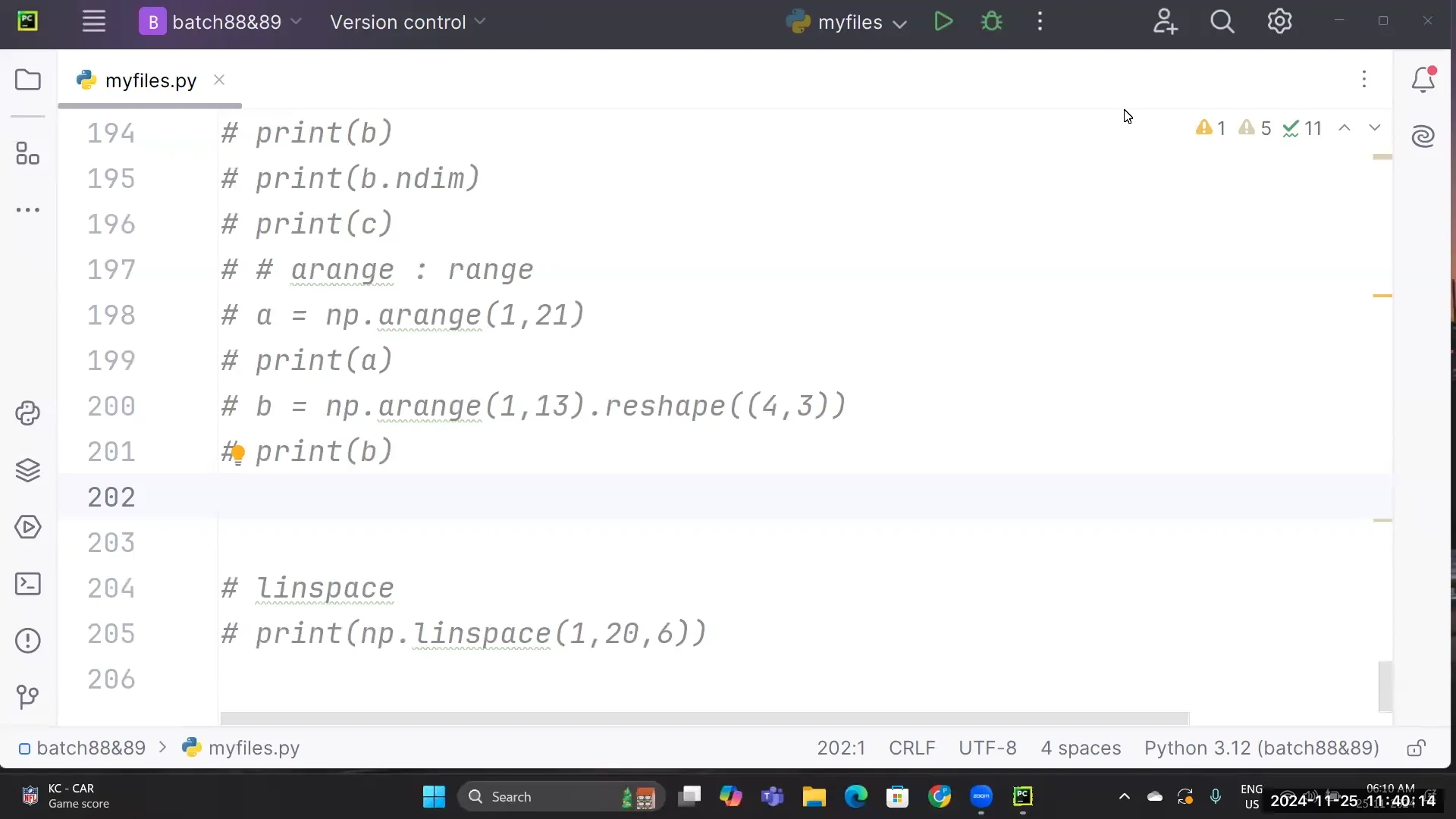Run the myfiles configuration
The height and width of the screenshot is (819, 1456).
[x=943, y=21]
